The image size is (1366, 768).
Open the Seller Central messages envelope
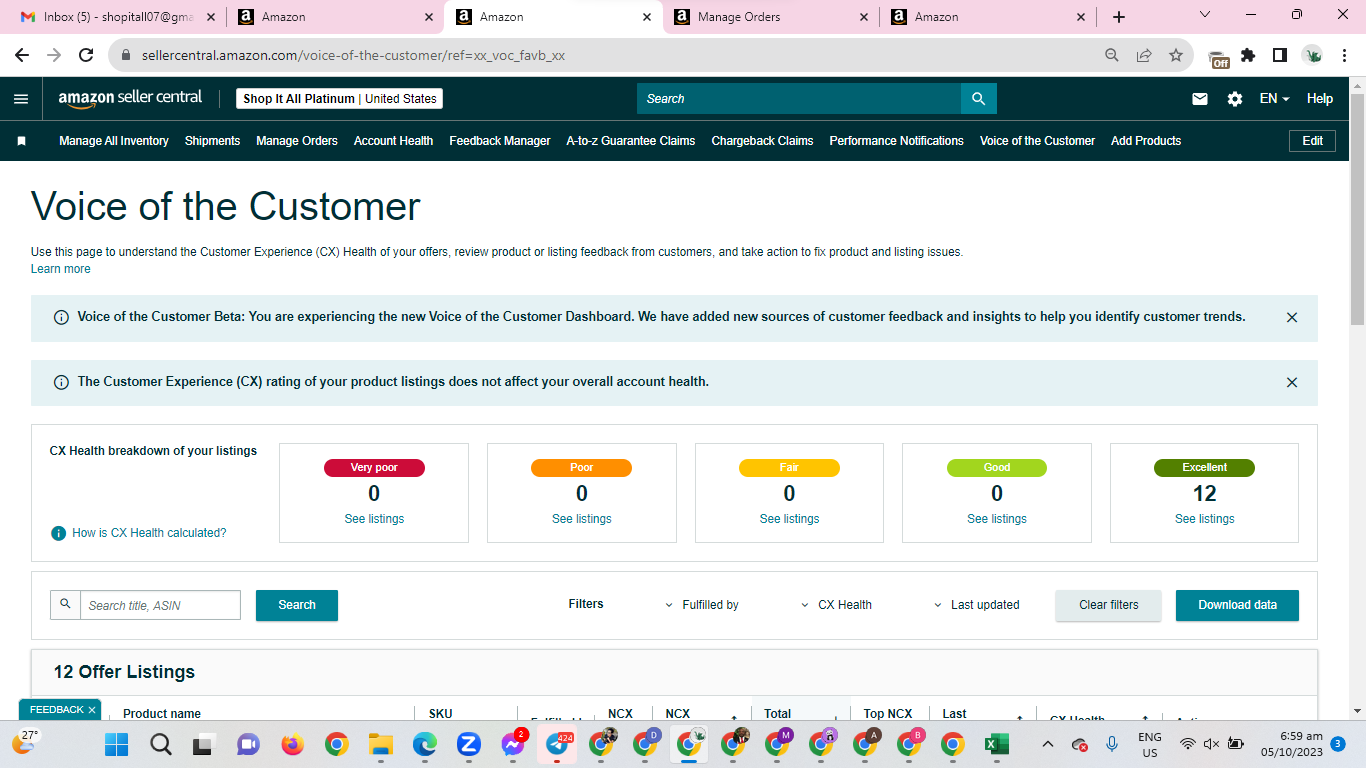click(1200, 99)
